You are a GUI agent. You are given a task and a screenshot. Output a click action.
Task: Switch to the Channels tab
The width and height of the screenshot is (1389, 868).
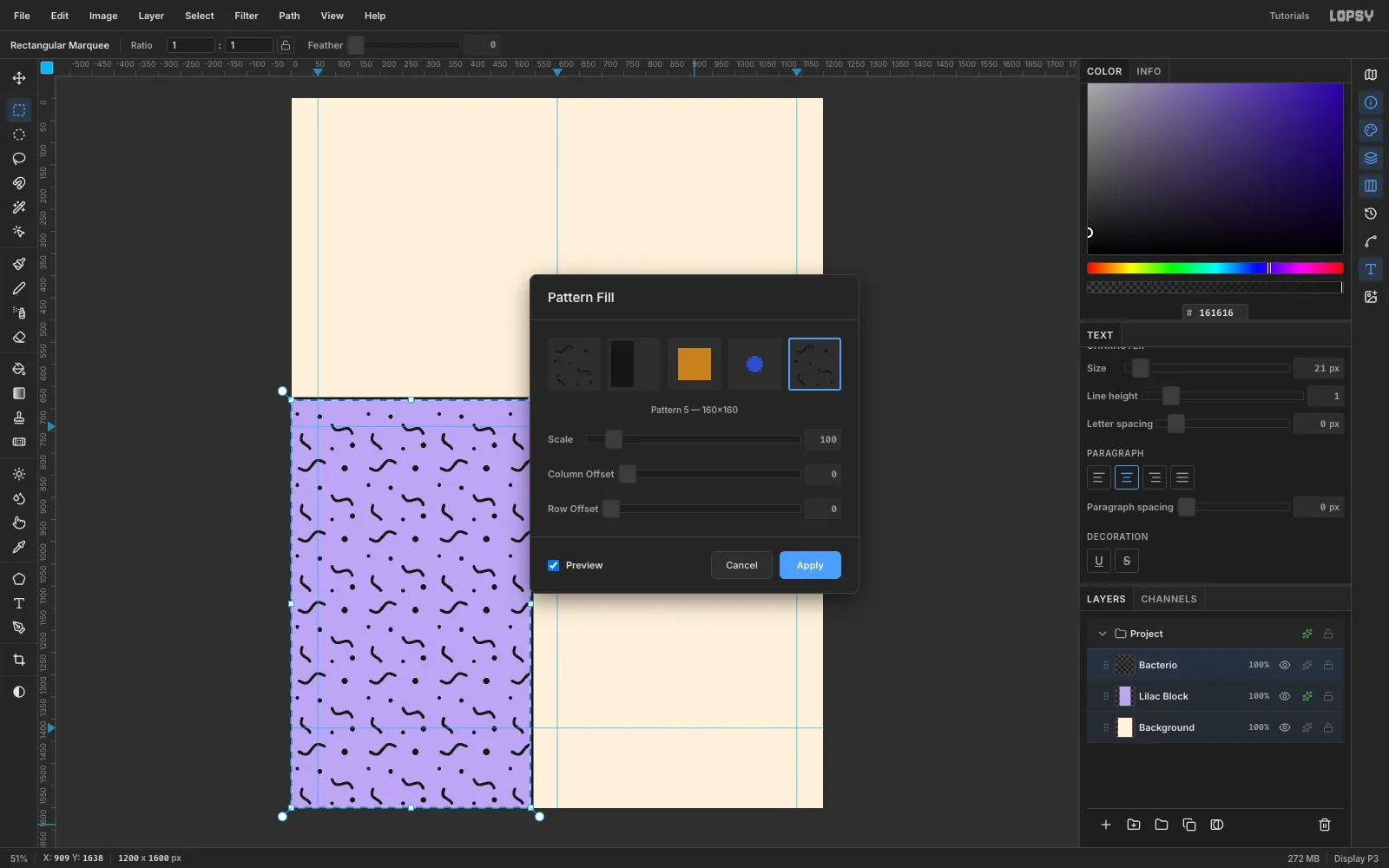[x=1168, y=599]
